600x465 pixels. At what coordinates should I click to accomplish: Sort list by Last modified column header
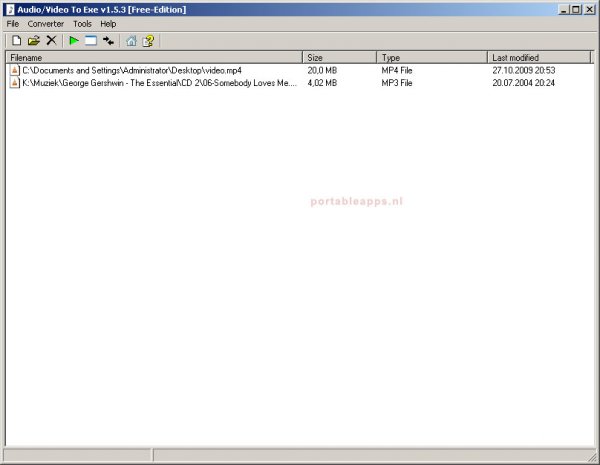point(539,57)
